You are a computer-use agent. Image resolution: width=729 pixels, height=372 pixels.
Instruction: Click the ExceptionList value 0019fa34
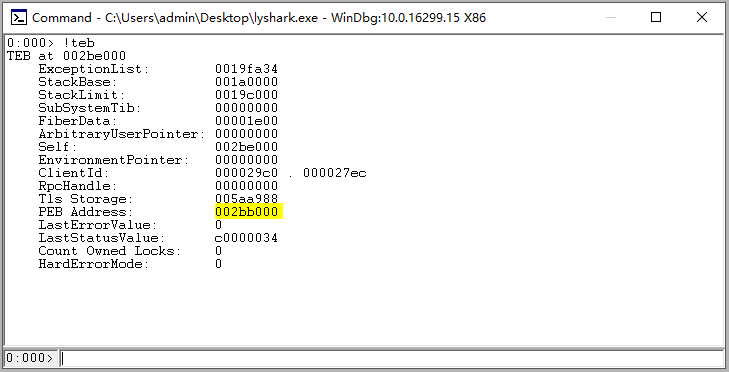click(246, 69)
